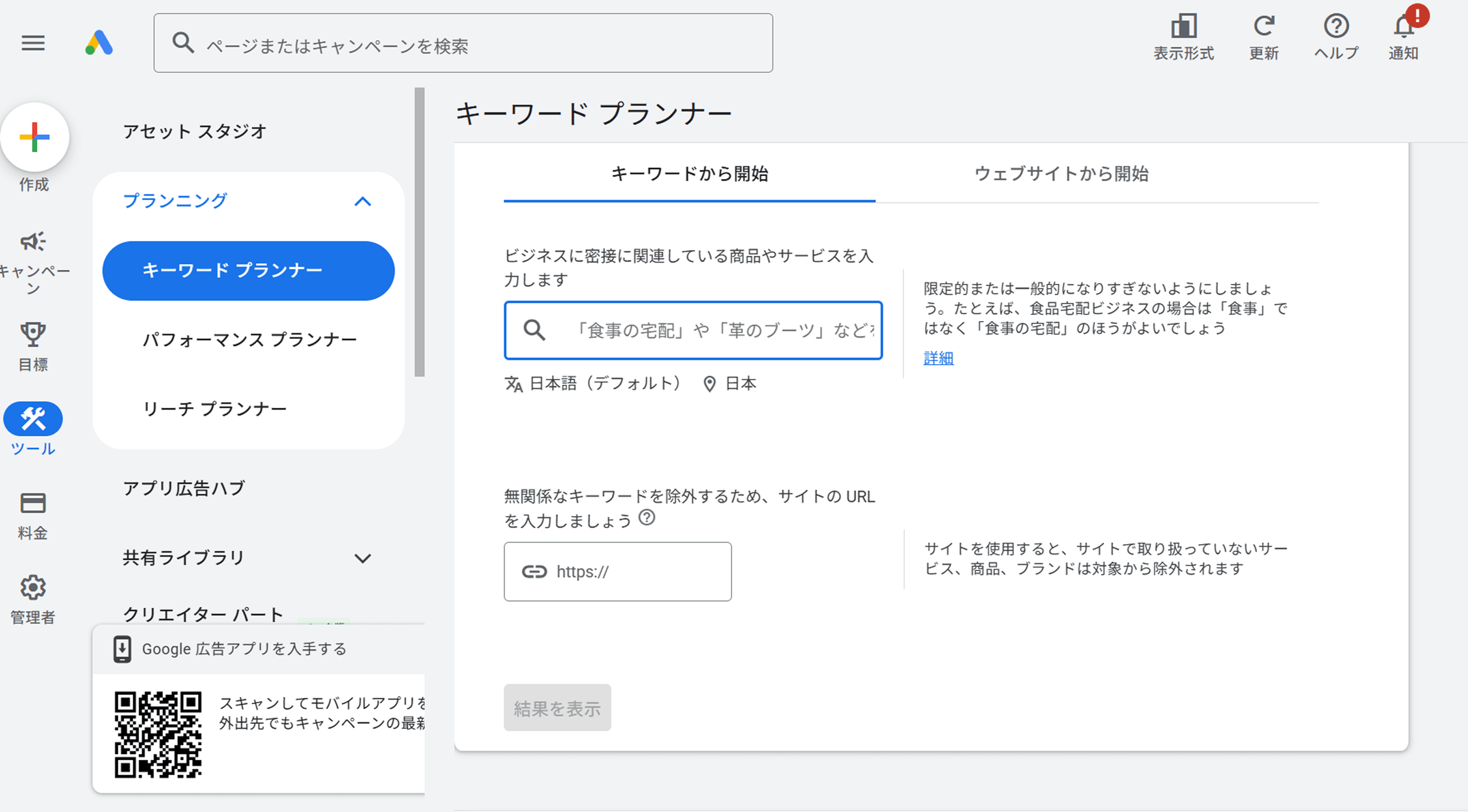Open 表示形式 appearance options
Viewport: 1468px width, 812px height.
pos(1184,26)
